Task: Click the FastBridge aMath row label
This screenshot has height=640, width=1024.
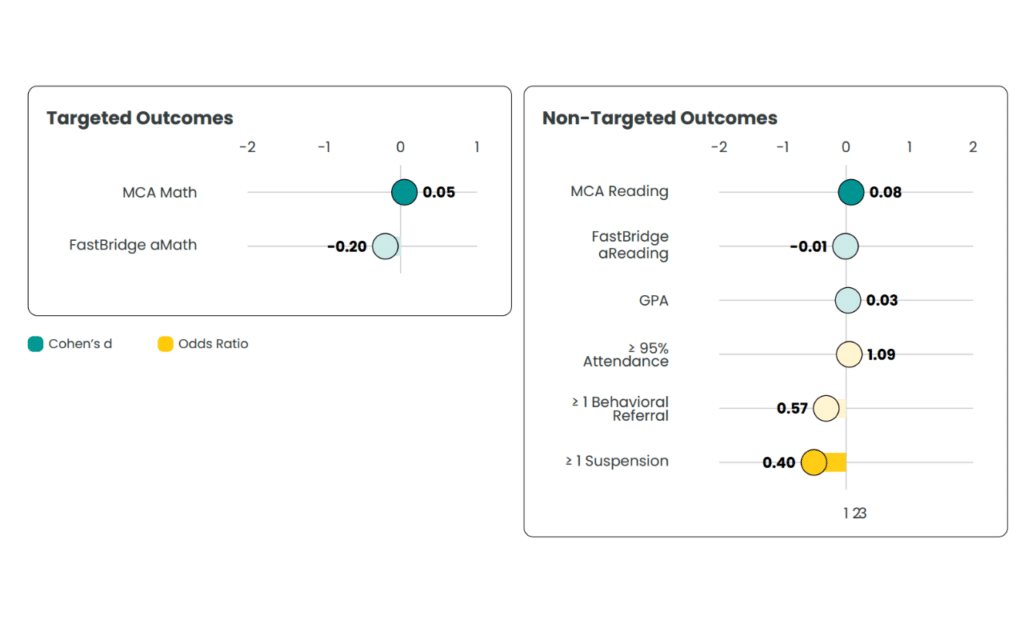Action: coord(133,245)
